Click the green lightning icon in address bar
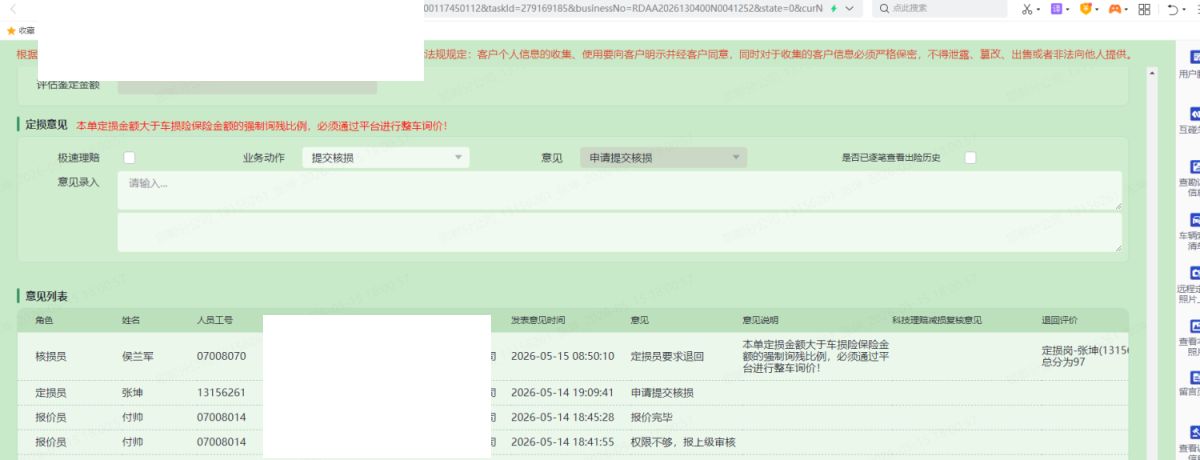Image resolution: width=1200 pixels, height=460 pixels. click(834, 8)
